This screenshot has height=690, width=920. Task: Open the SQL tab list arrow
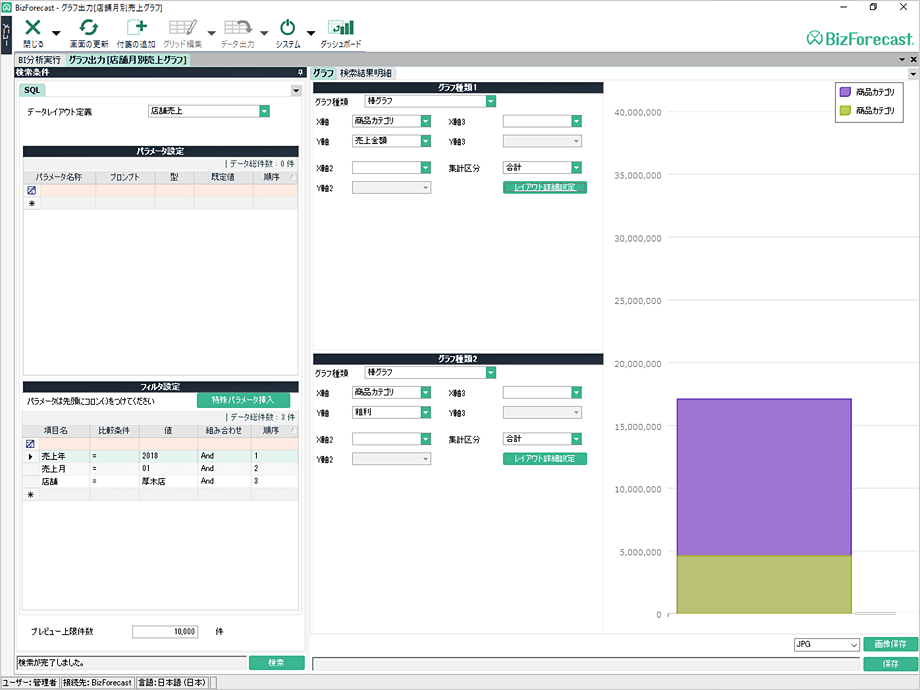pos(296,90)
